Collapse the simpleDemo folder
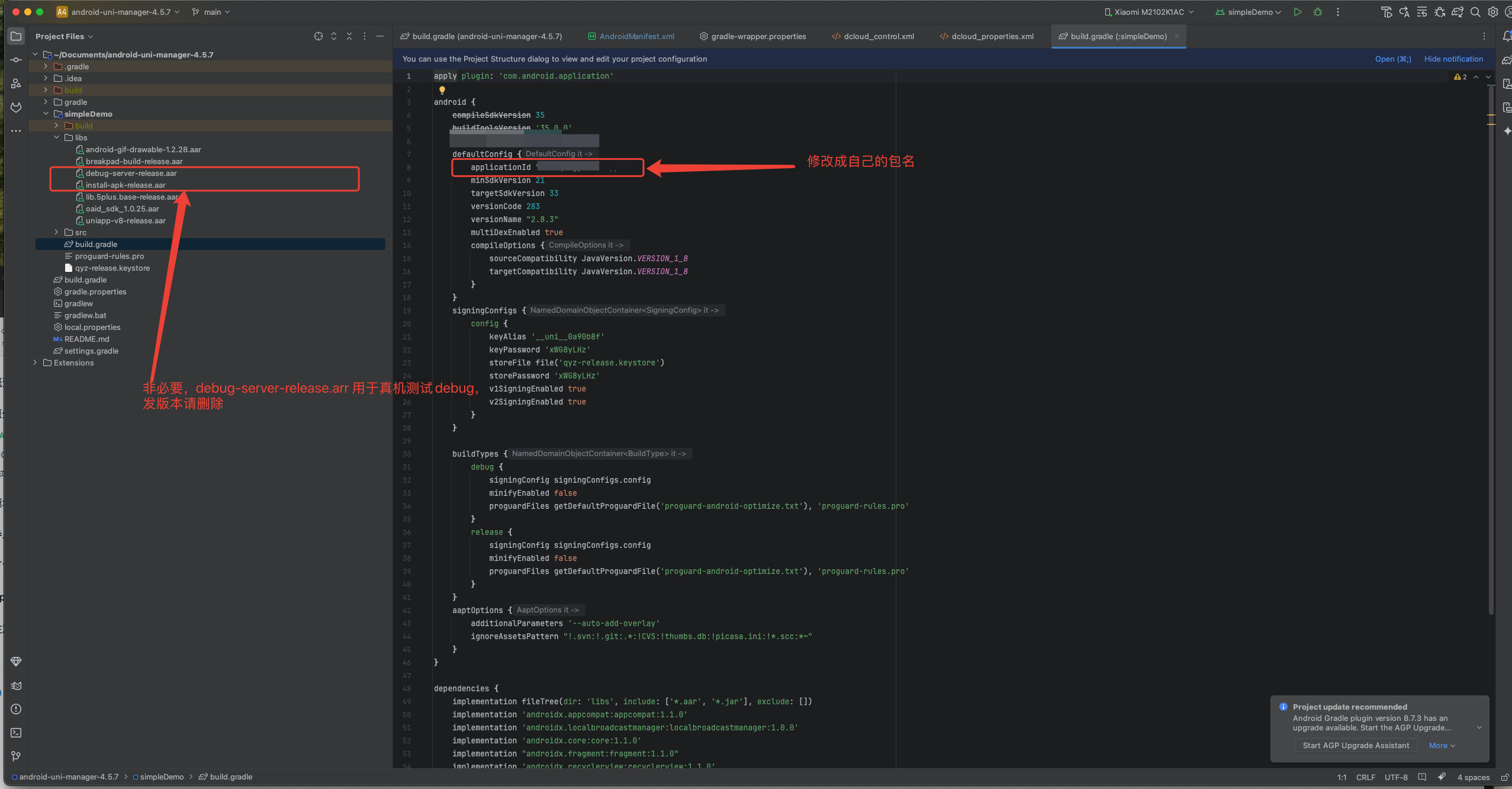This screenshot has height=789, width=1512. click(x=46, y=114)
